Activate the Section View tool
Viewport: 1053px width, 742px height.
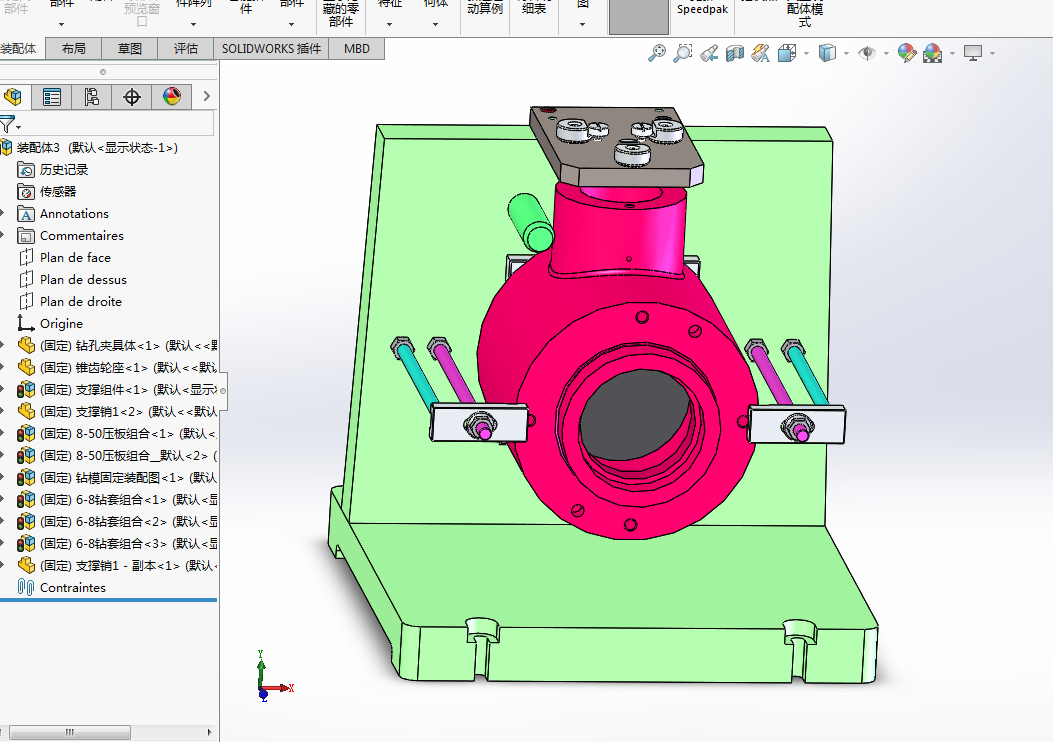(x=734, y=53)
